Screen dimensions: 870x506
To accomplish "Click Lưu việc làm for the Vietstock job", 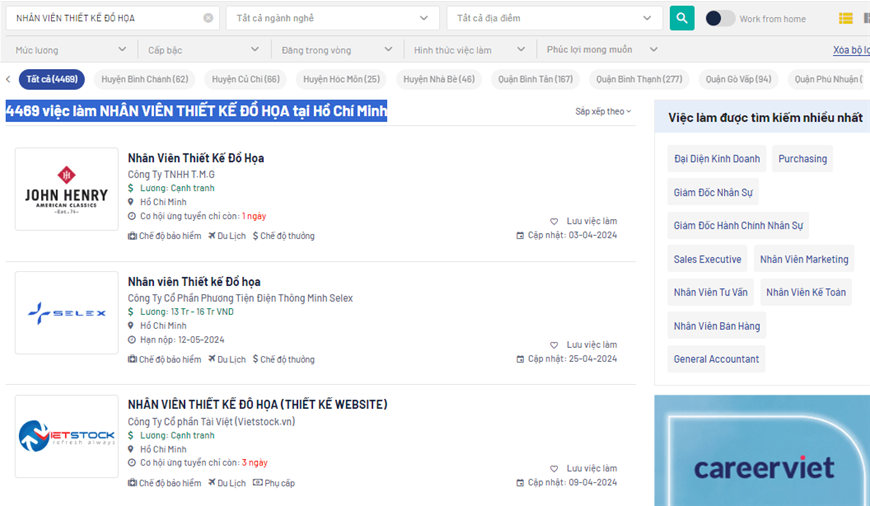I will click(591, 469).
